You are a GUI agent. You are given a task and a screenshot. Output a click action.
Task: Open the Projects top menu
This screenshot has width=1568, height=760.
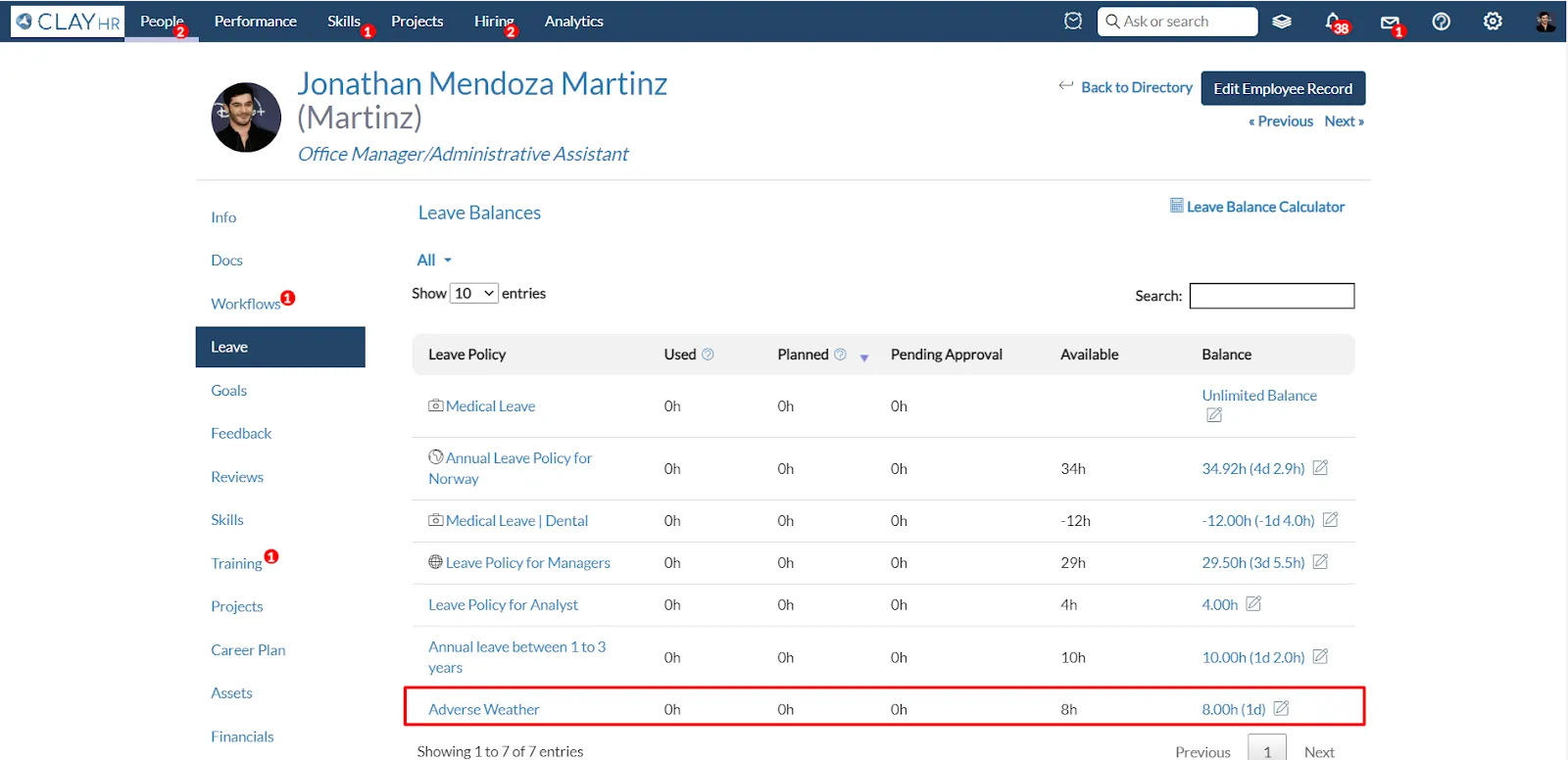point(417,22)
